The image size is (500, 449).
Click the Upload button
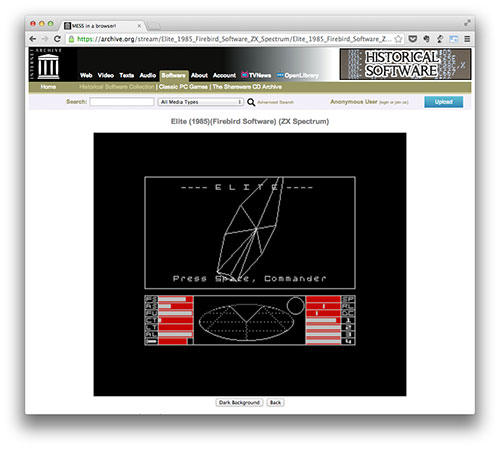(x=443, y=102)
